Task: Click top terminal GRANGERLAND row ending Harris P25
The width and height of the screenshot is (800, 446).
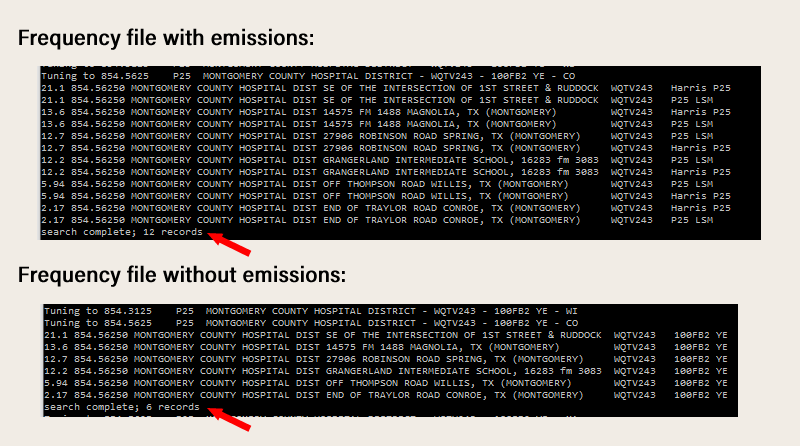Action: tap(386, 172)
